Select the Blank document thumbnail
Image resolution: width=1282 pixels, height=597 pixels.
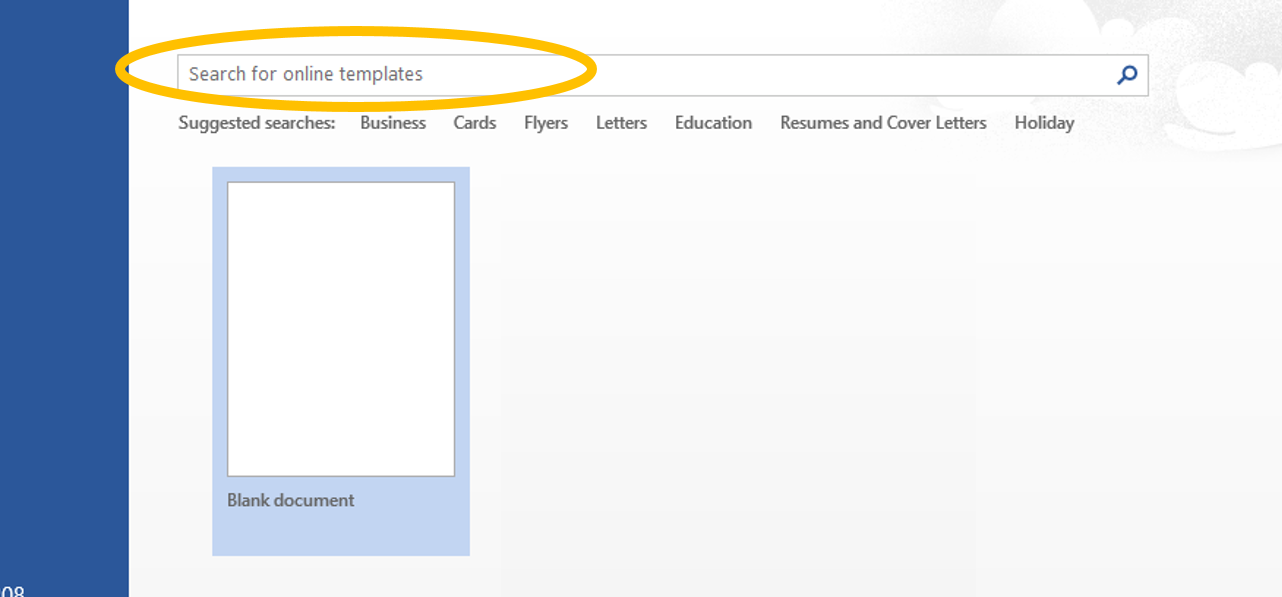coord(341,329)
